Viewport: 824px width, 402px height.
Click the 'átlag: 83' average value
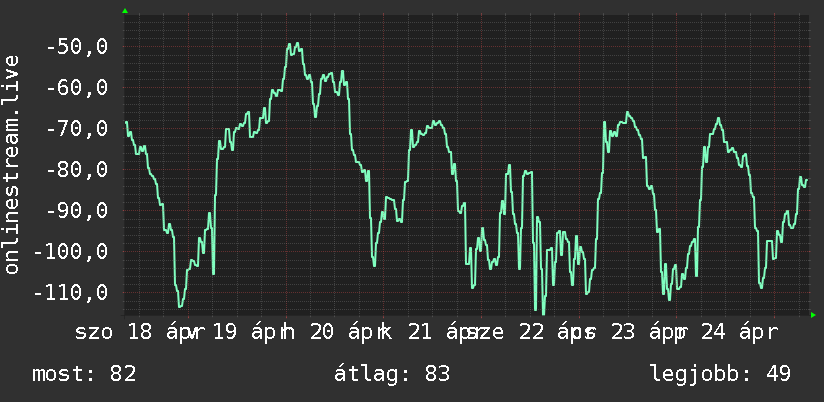point(392,374)
